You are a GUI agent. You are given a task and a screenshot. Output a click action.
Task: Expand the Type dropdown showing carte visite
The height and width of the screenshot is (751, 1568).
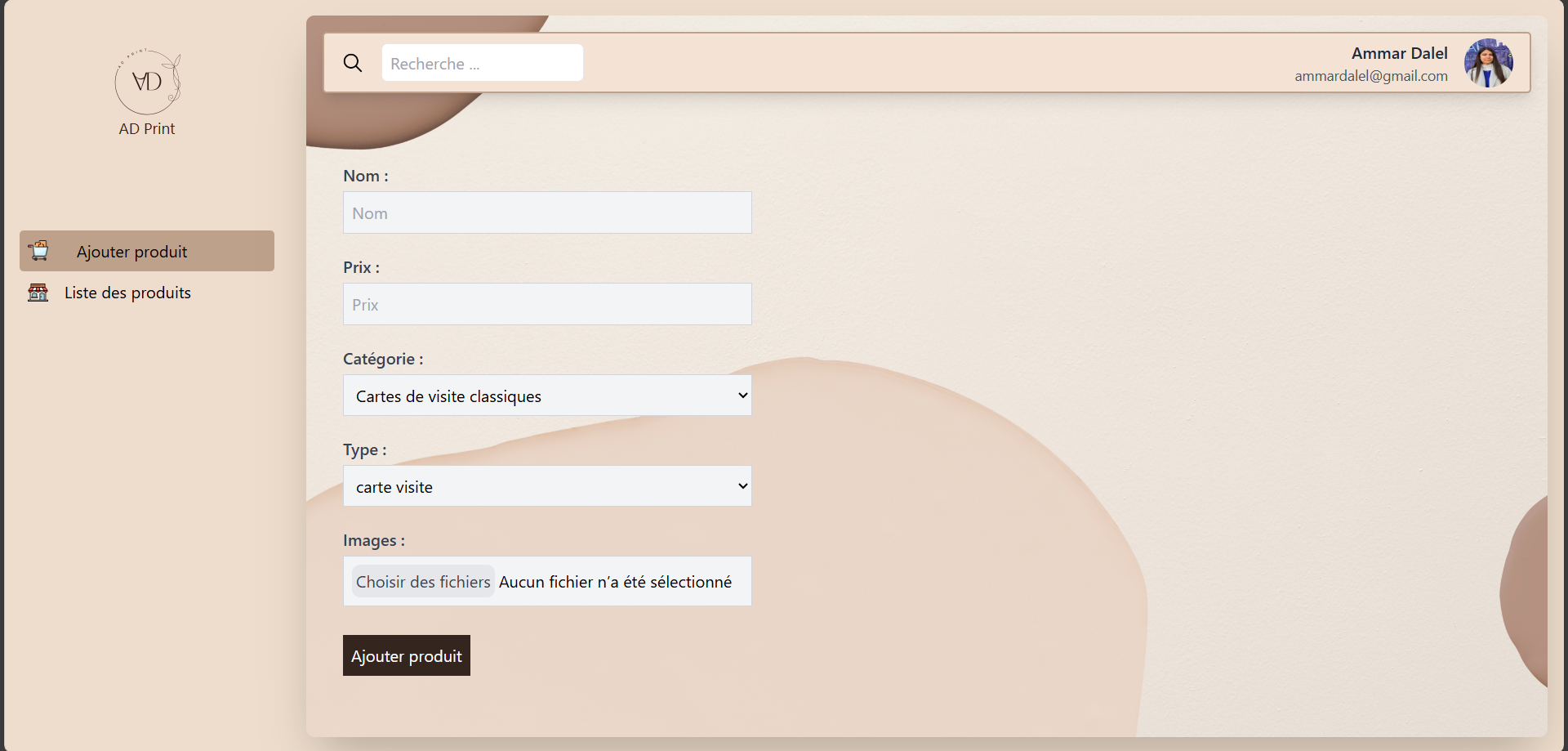pyautogui.click(x=547, y=486)
